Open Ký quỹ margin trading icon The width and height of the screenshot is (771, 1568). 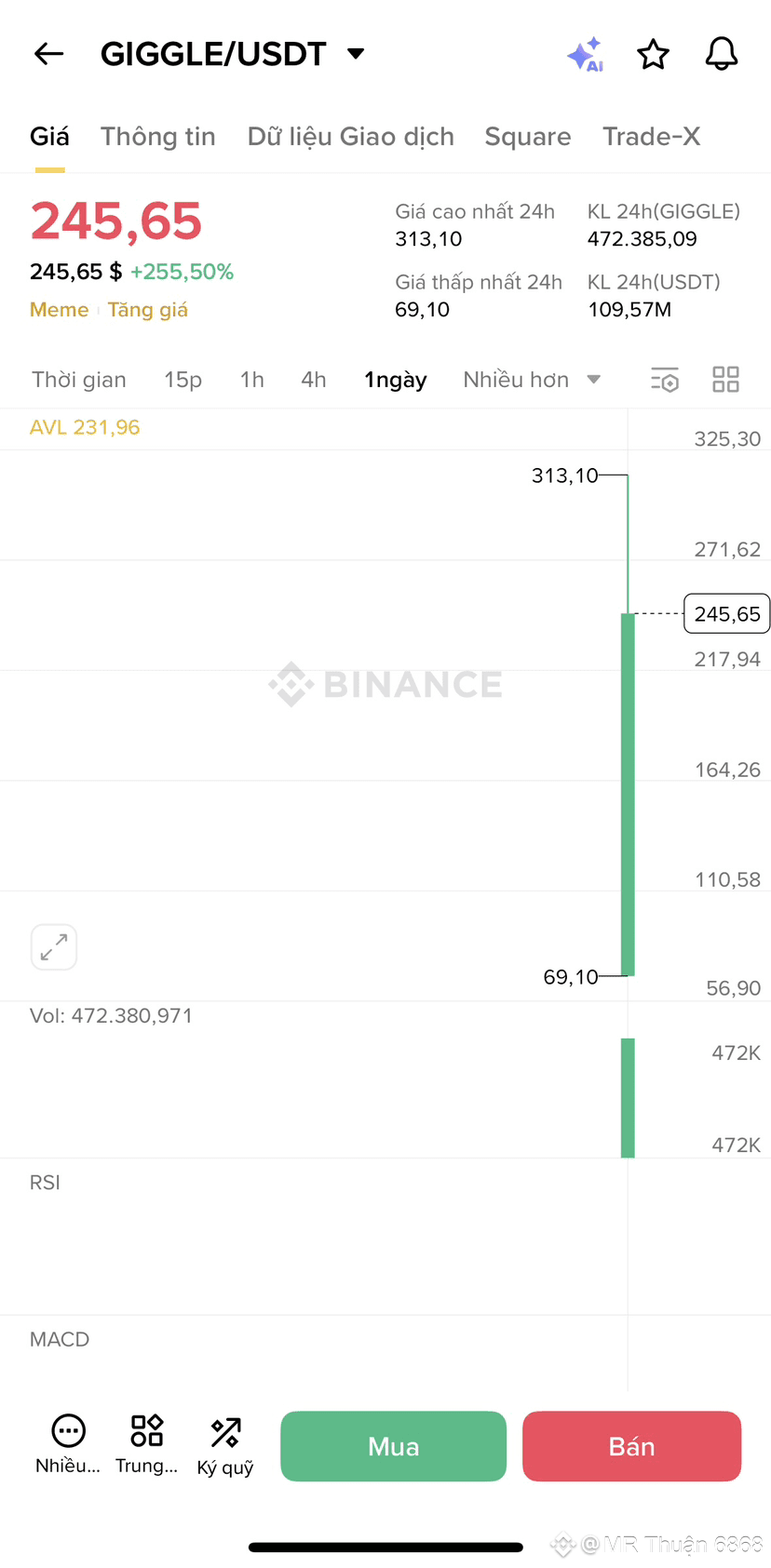[x=225, y=1445]
